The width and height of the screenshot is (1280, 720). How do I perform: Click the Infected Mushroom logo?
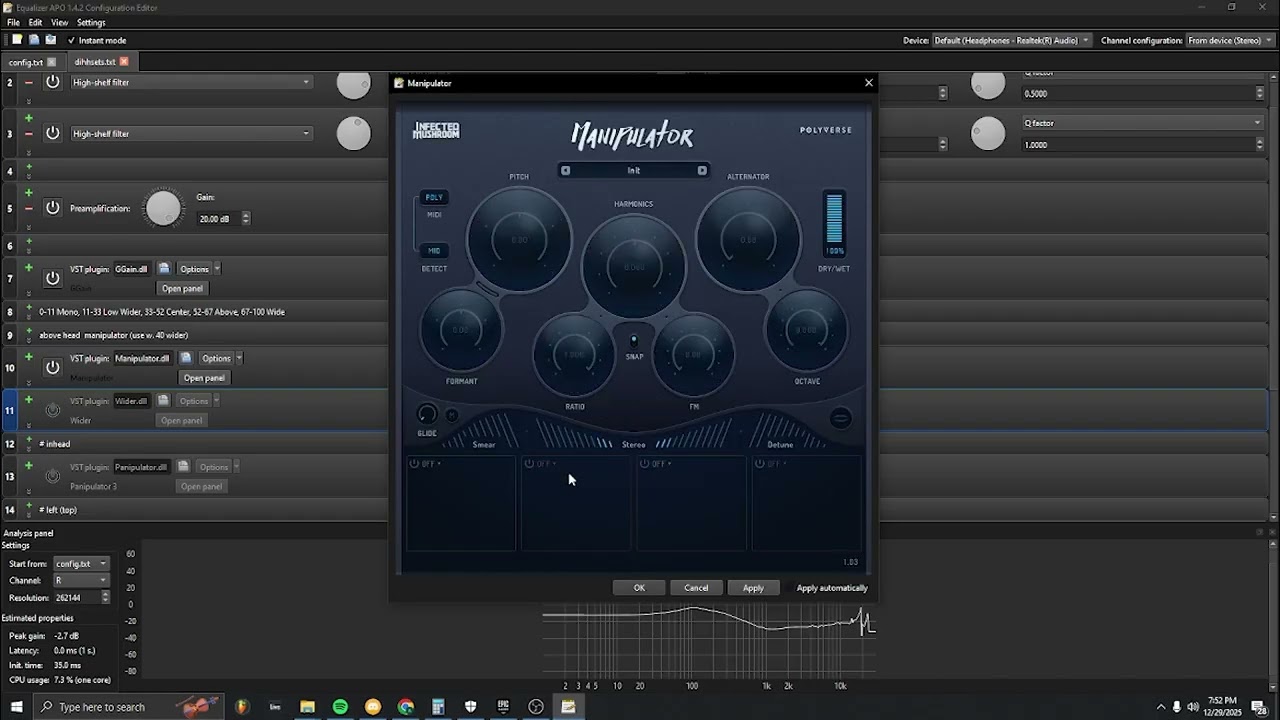click(437, 131)
